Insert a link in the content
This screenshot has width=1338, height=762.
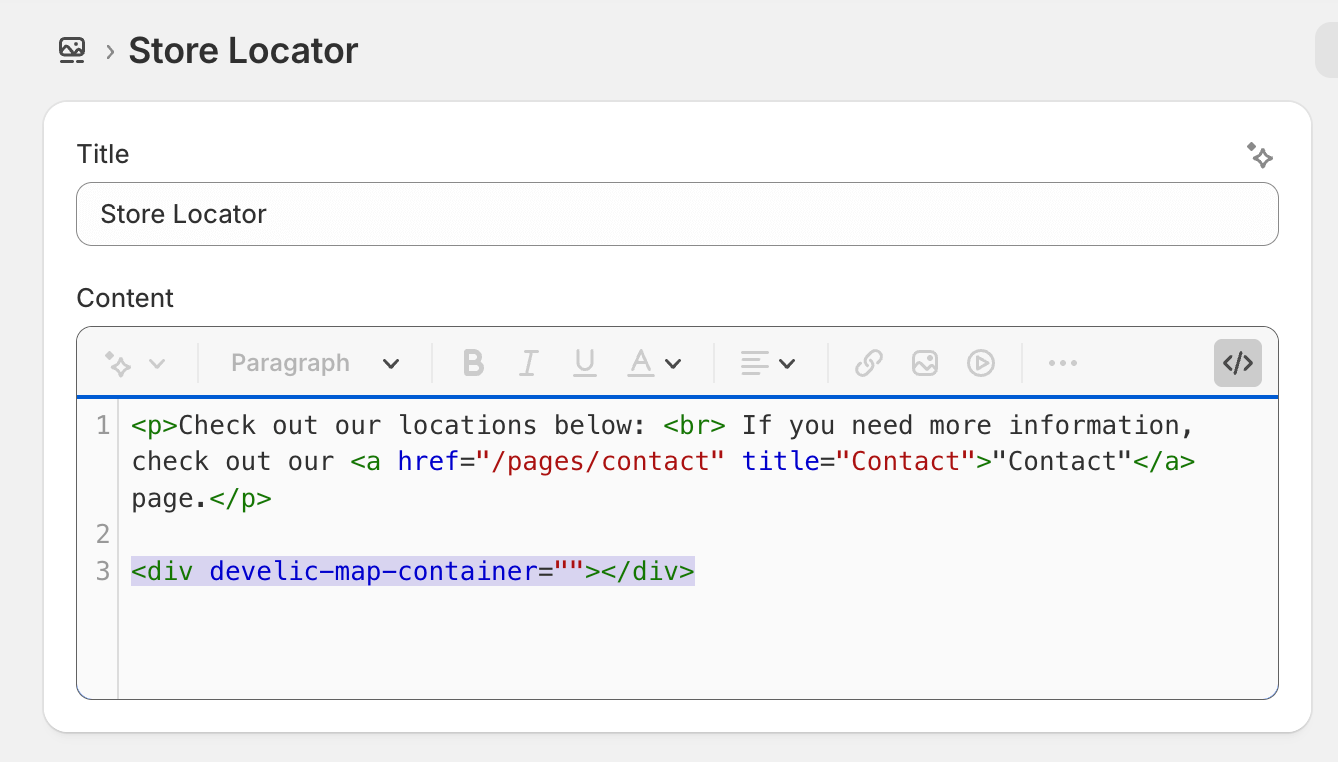[x=868, y=363]
